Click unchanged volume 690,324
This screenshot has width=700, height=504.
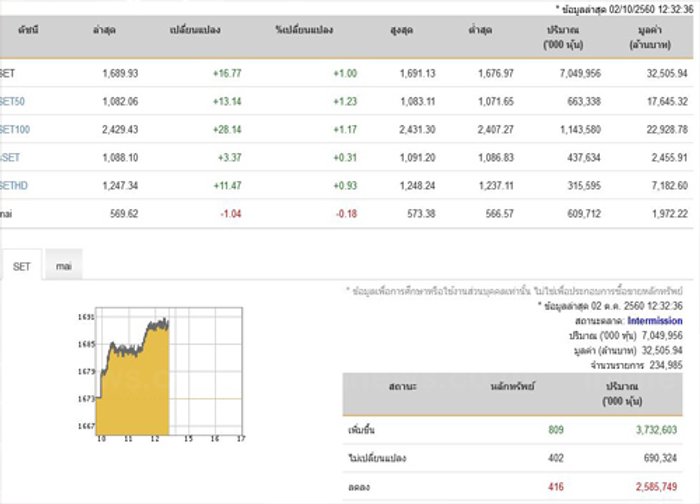(660, 458)
